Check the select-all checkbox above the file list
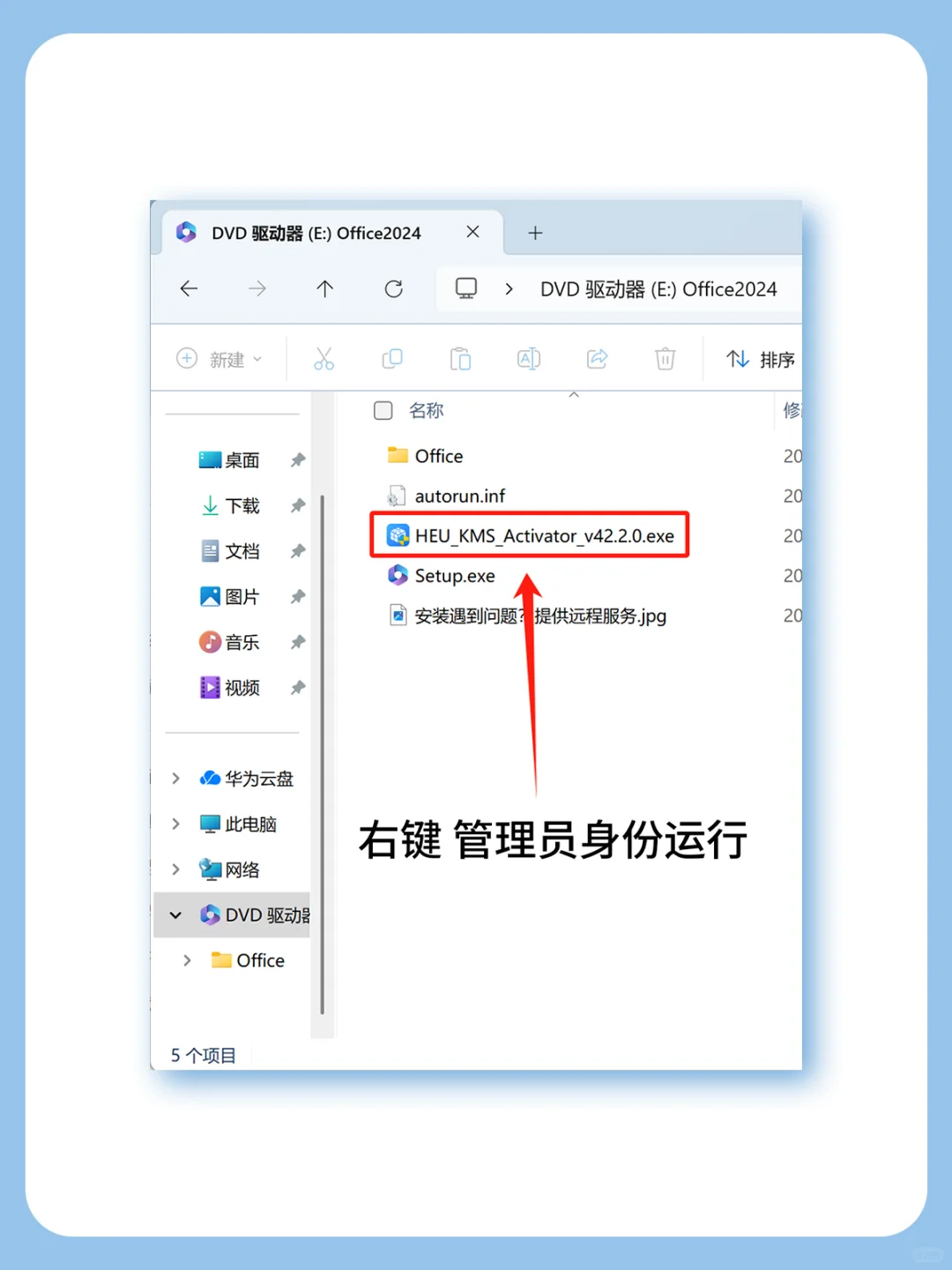952x1270 pixels. coord(383,410)
